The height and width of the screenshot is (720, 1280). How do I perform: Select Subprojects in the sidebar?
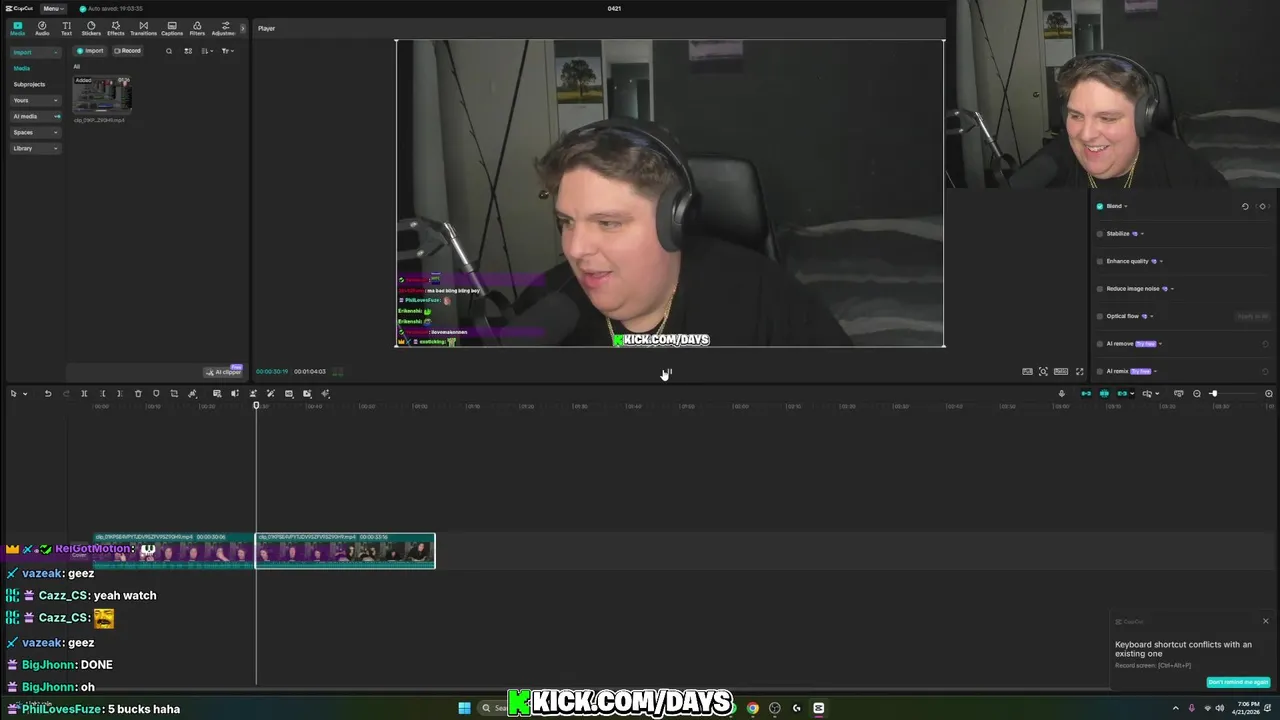point(29,84)
